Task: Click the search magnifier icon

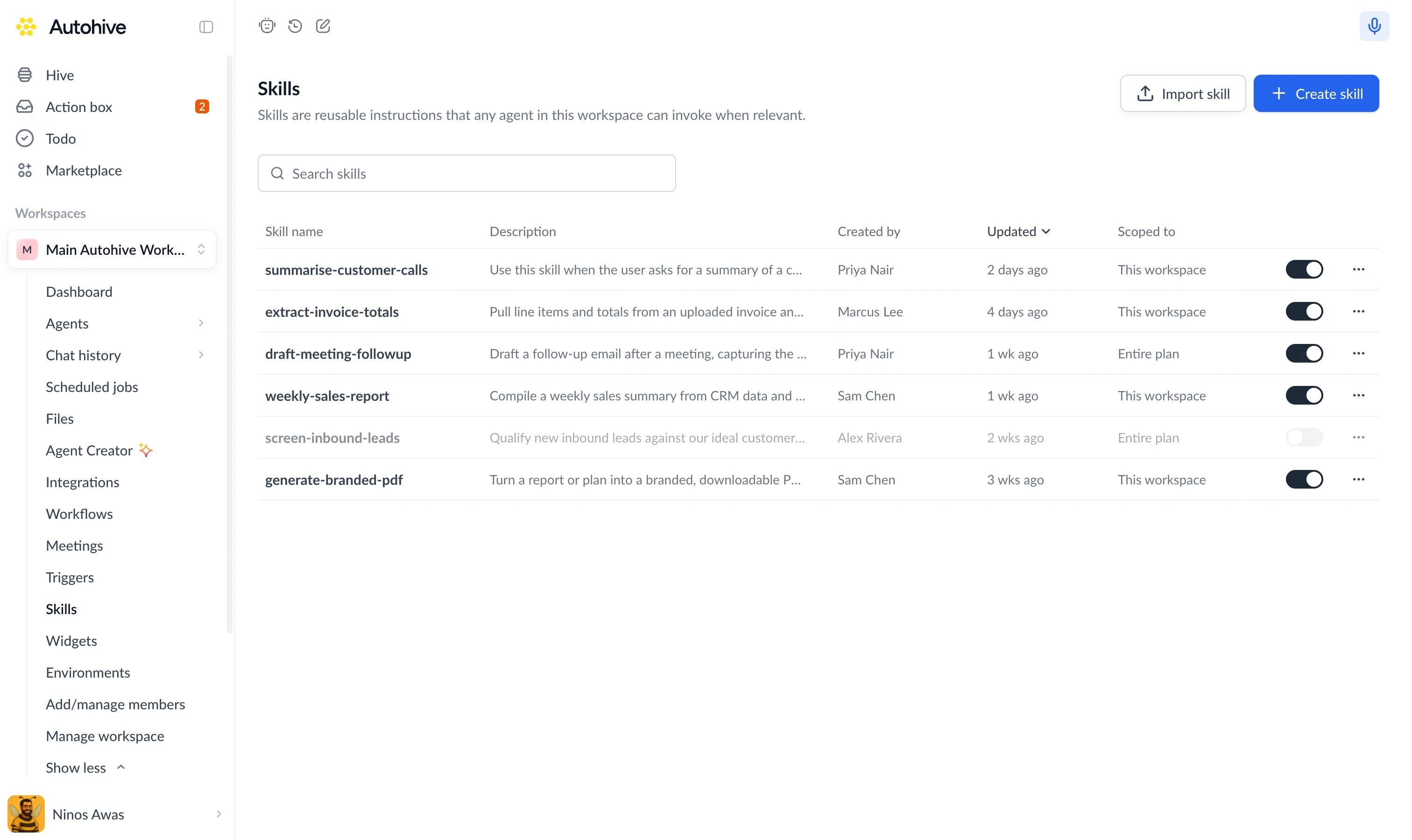Action: click(x=277, y=173)
